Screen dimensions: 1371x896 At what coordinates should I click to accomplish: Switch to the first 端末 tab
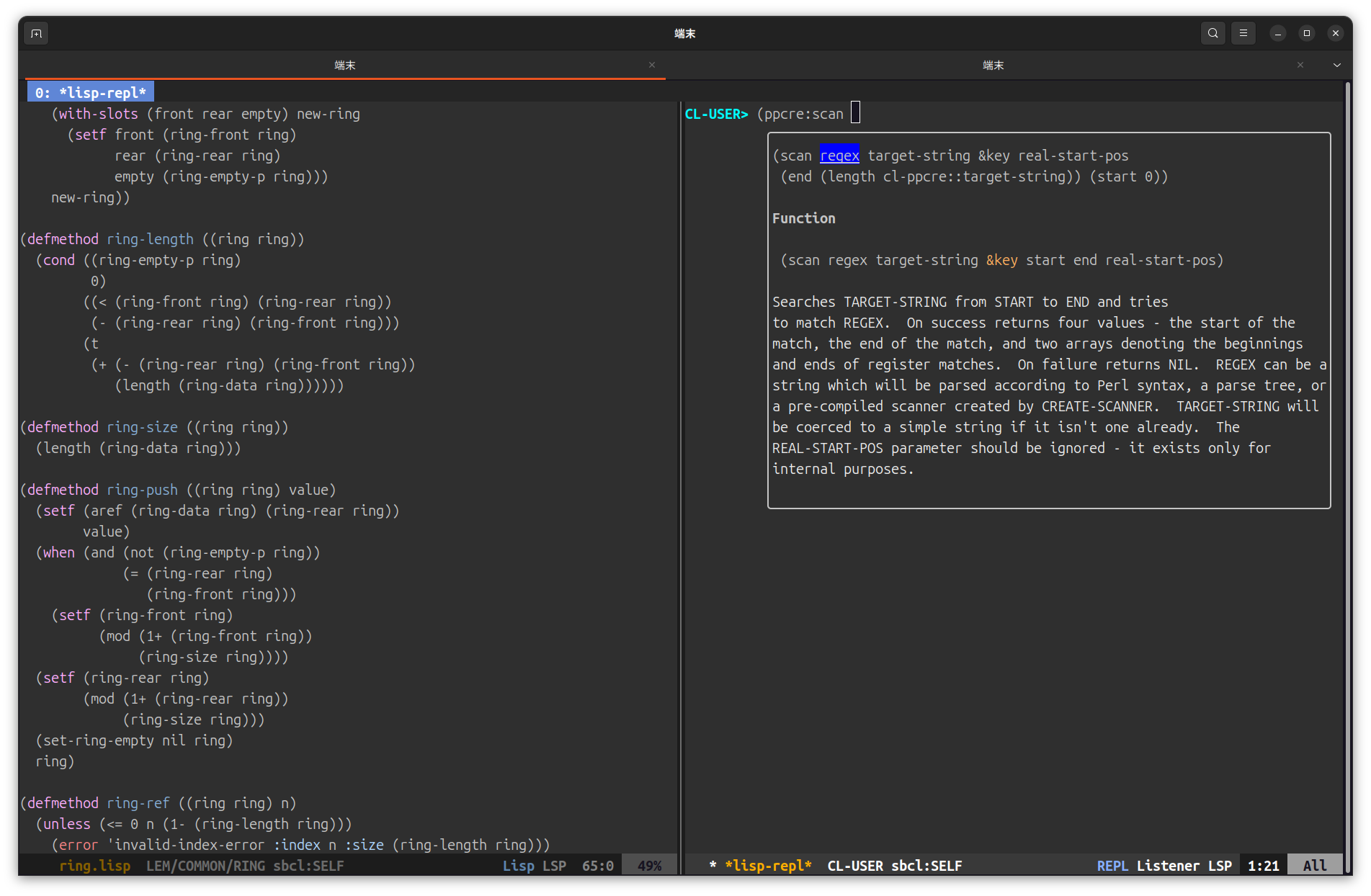(345, 65)
